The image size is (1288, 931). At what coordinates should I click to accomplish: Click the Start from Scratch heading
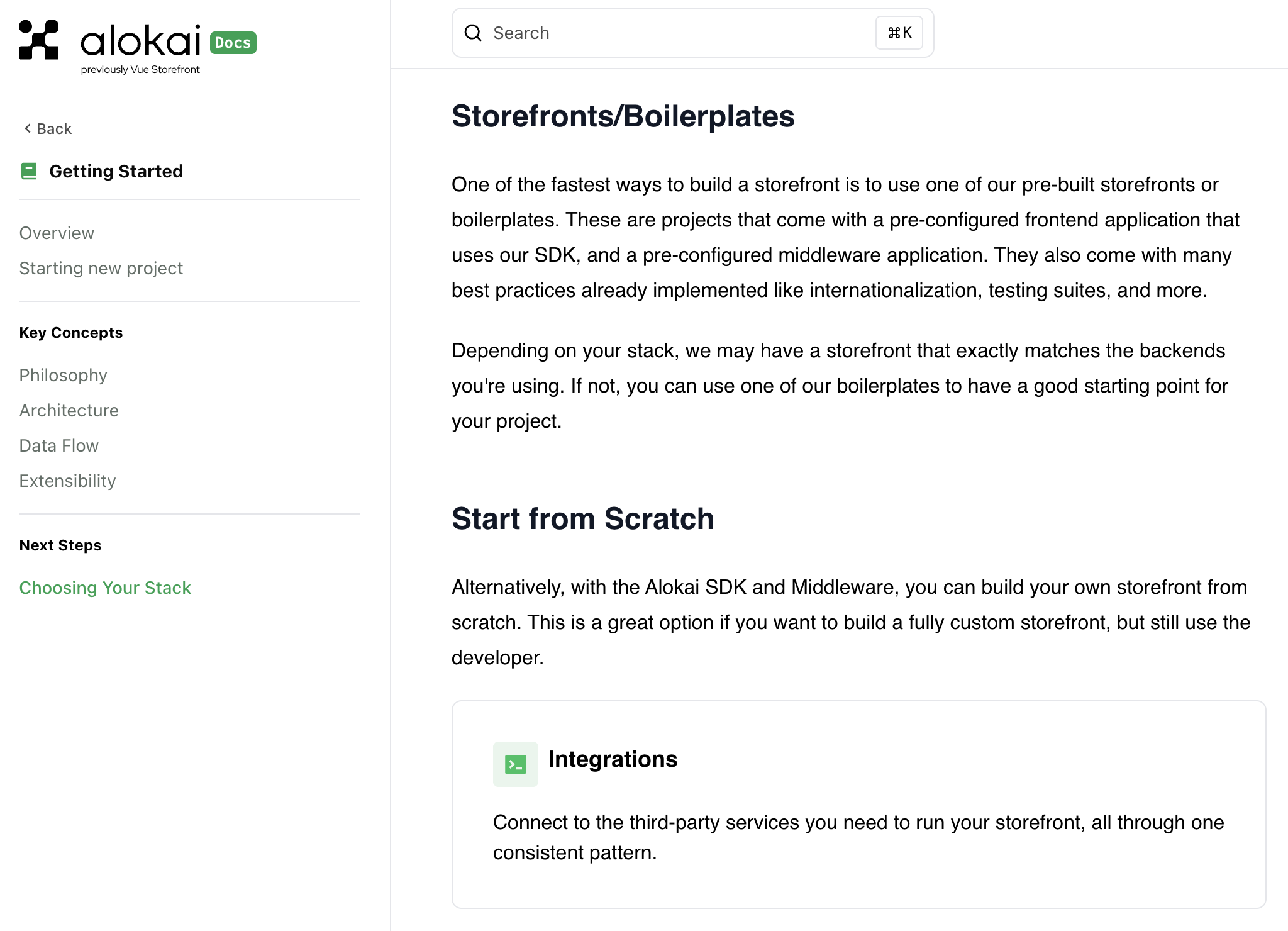pos(582,519)
